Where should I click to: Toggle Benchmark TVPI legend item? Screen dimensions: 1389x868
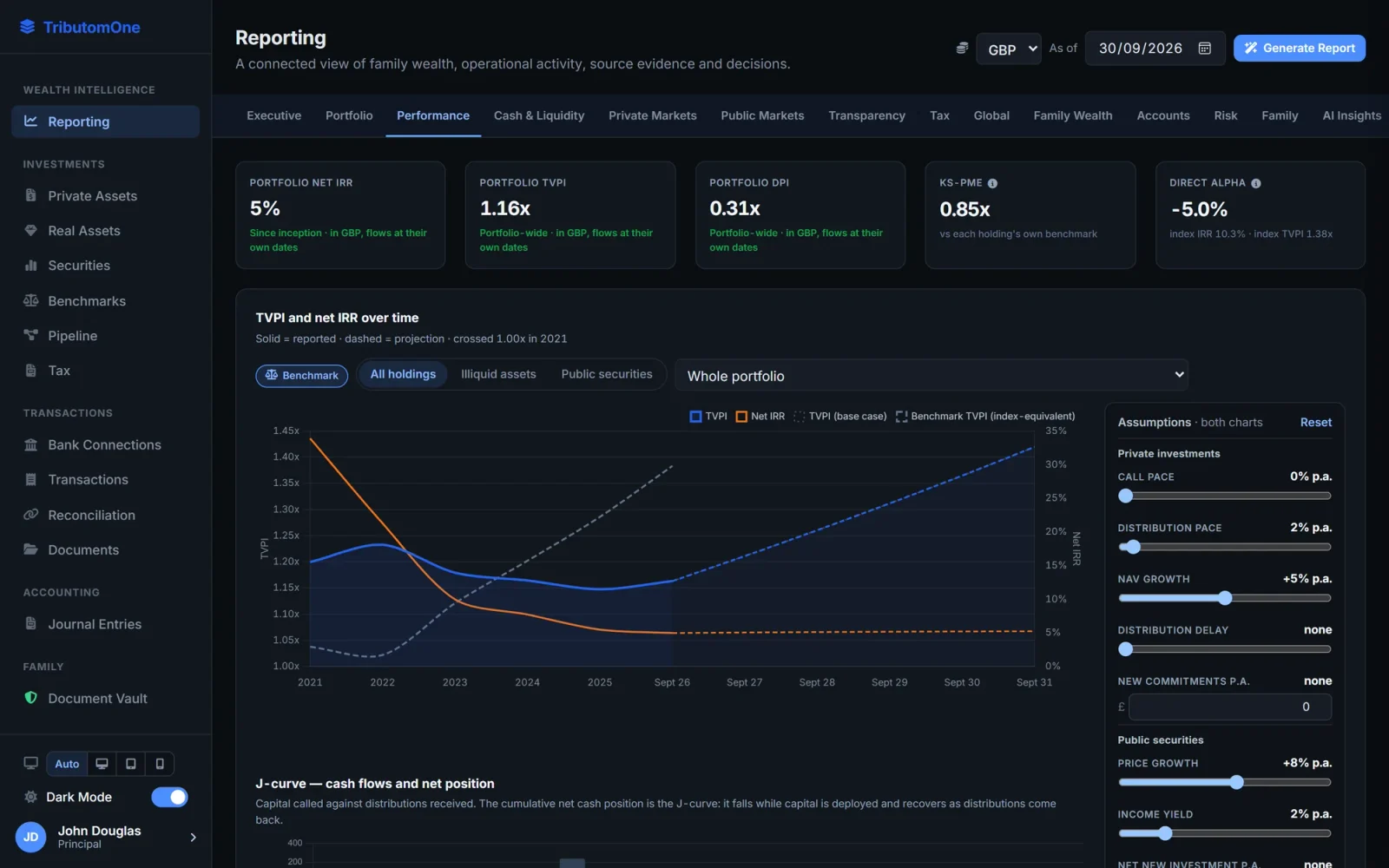coord(985,417)
